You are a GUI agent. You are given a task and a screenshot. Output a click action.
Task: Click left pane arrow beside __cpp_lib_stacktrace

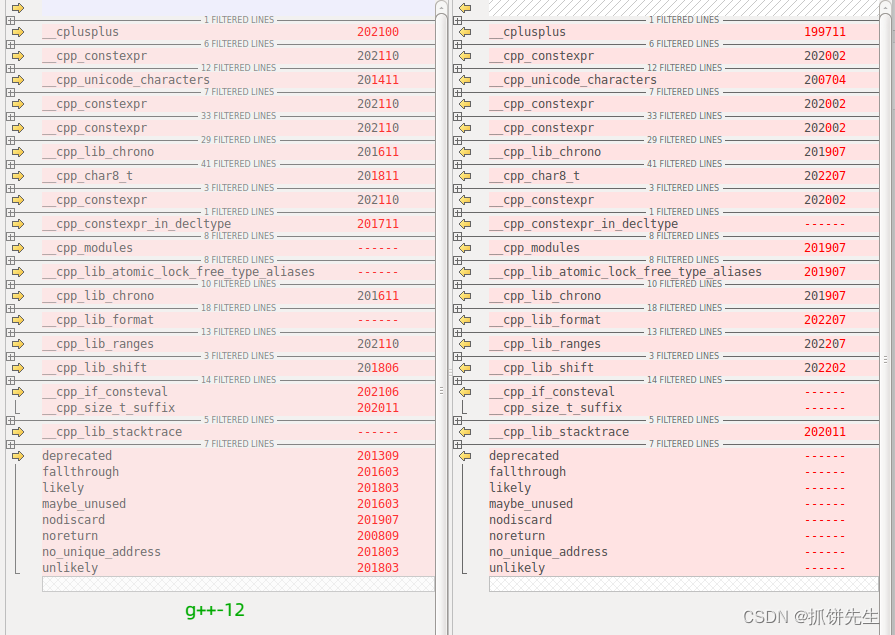click(x=18, y=432)
